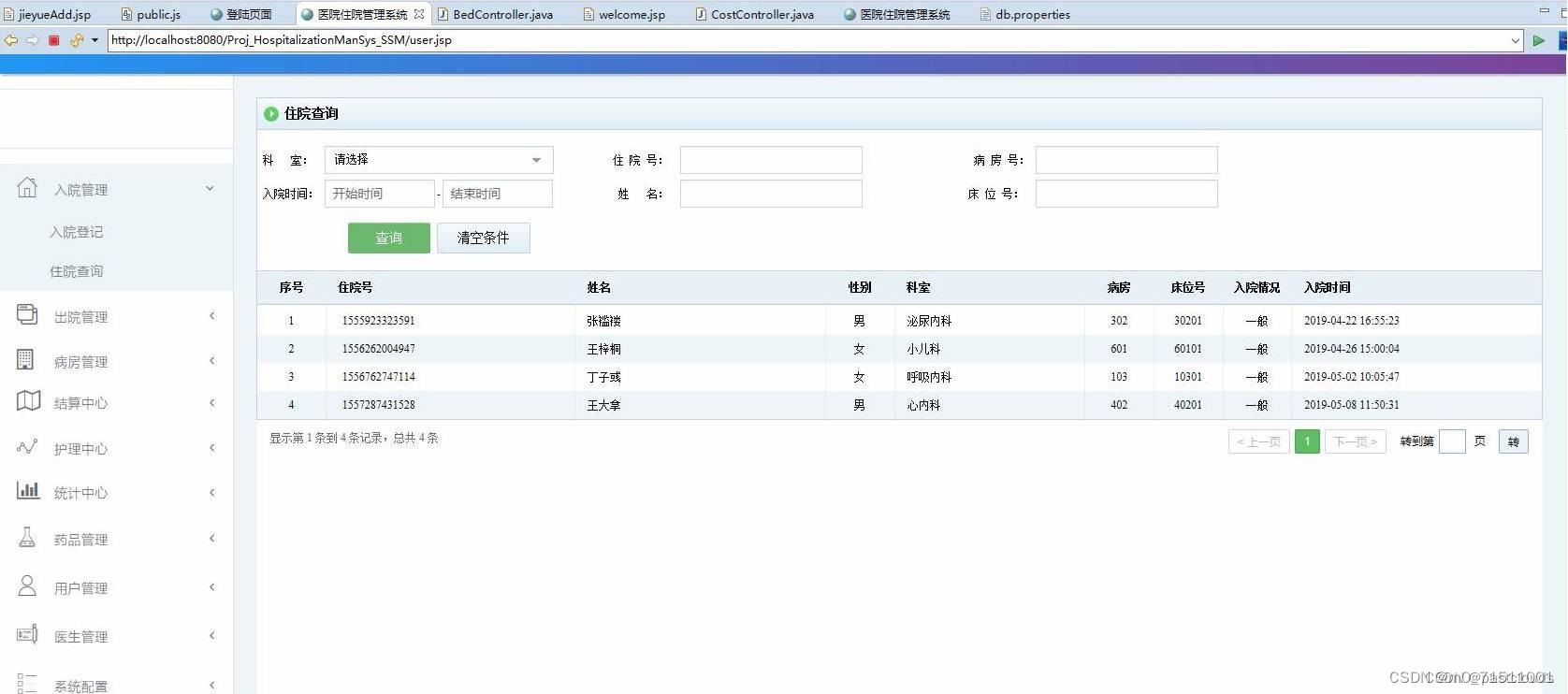Stop page loading with the red stop icon

click(54, 40)
